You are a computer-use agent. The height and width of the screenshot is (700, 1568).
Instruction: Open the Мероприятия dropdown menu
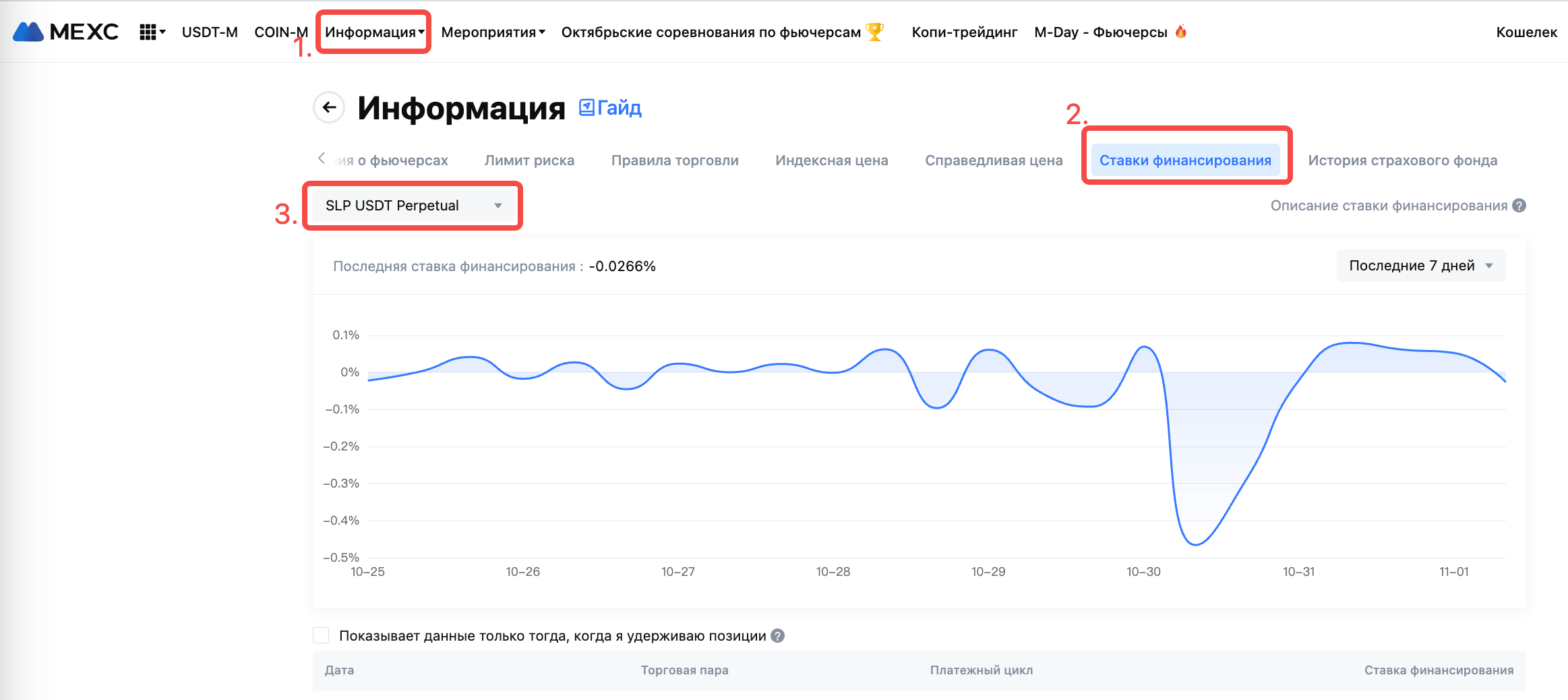(x=493, y=32)
